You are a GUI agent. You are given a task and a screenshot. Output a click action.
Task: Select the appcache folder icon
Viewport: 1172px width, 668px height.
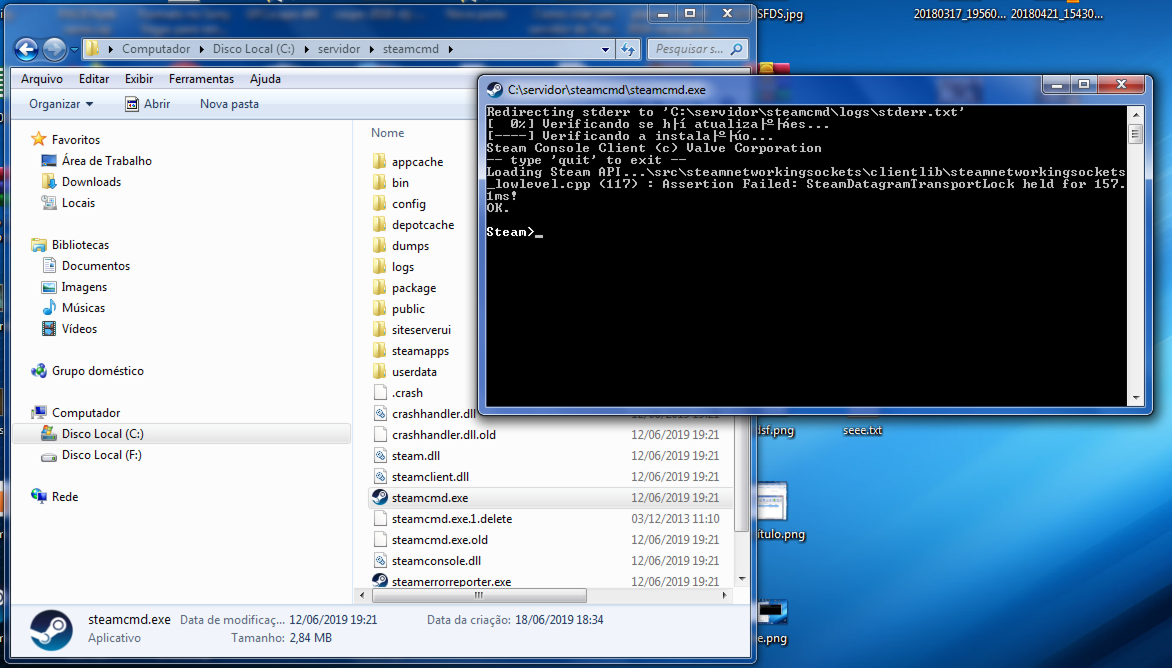[380, 161]
